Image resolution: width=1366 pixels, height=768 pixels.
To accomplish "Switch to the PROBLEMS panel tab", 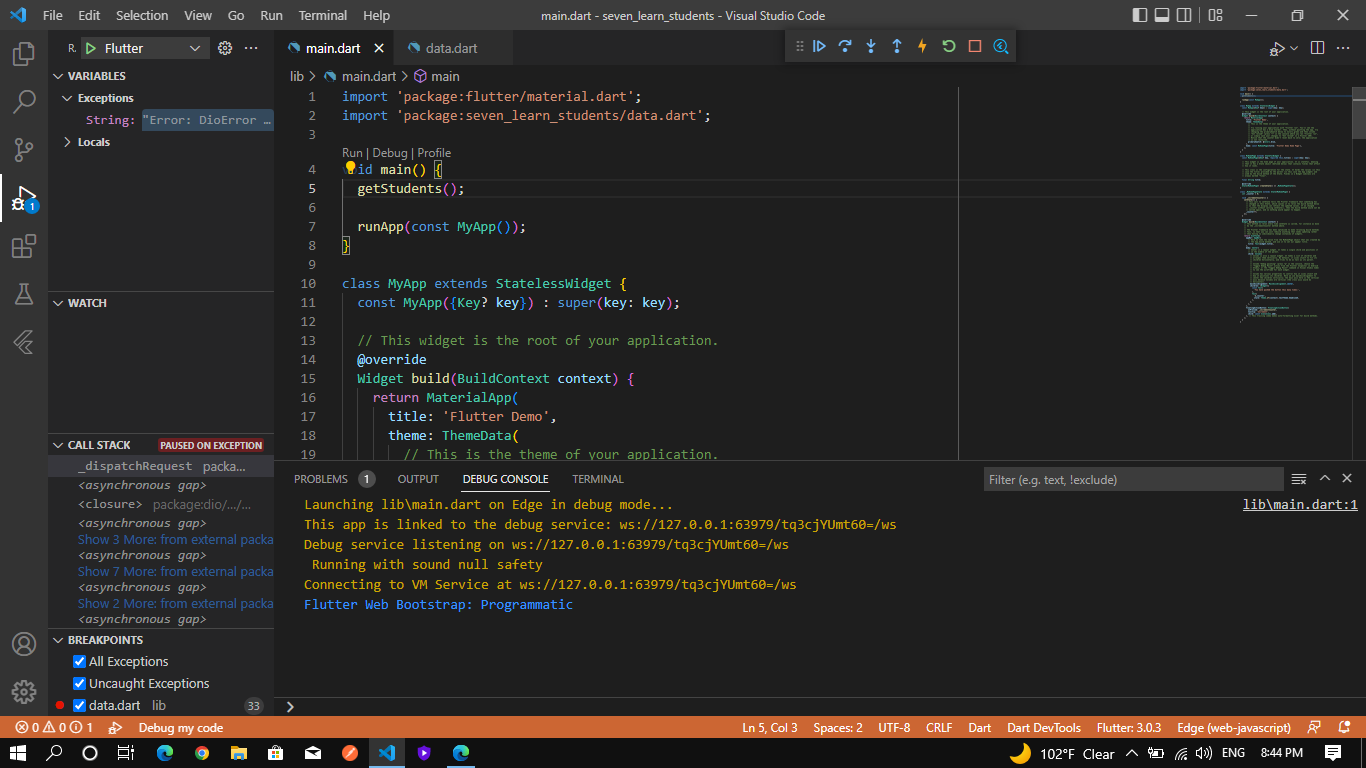I will (321, 479).
